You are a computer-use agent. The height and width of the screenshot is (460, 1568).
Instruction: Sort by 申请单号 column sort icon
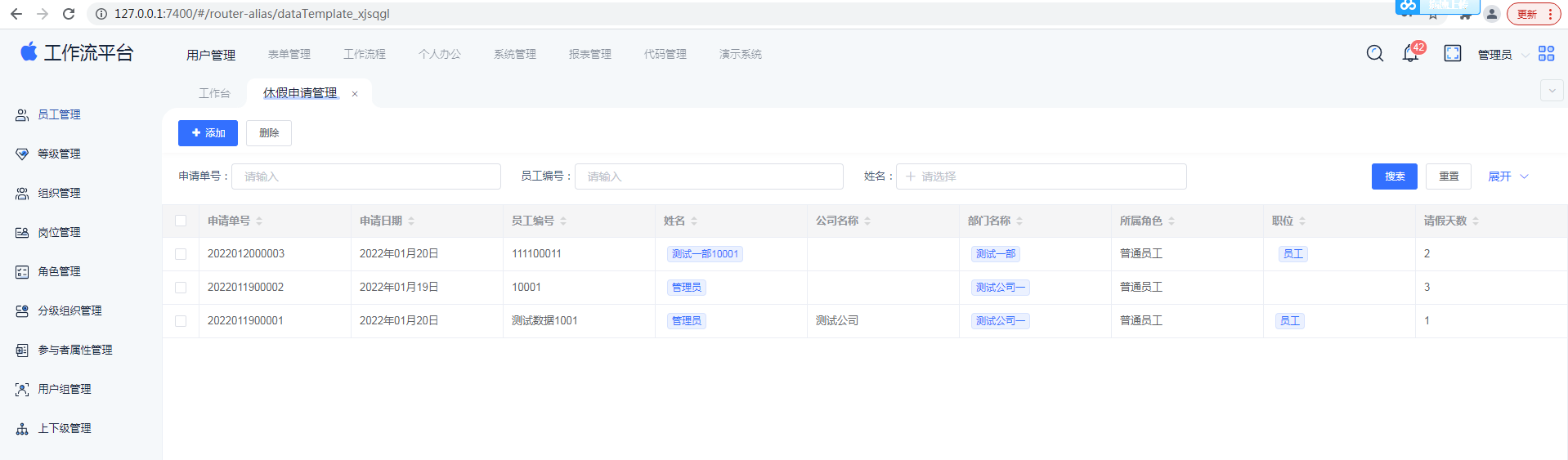[x=259, y=221]
